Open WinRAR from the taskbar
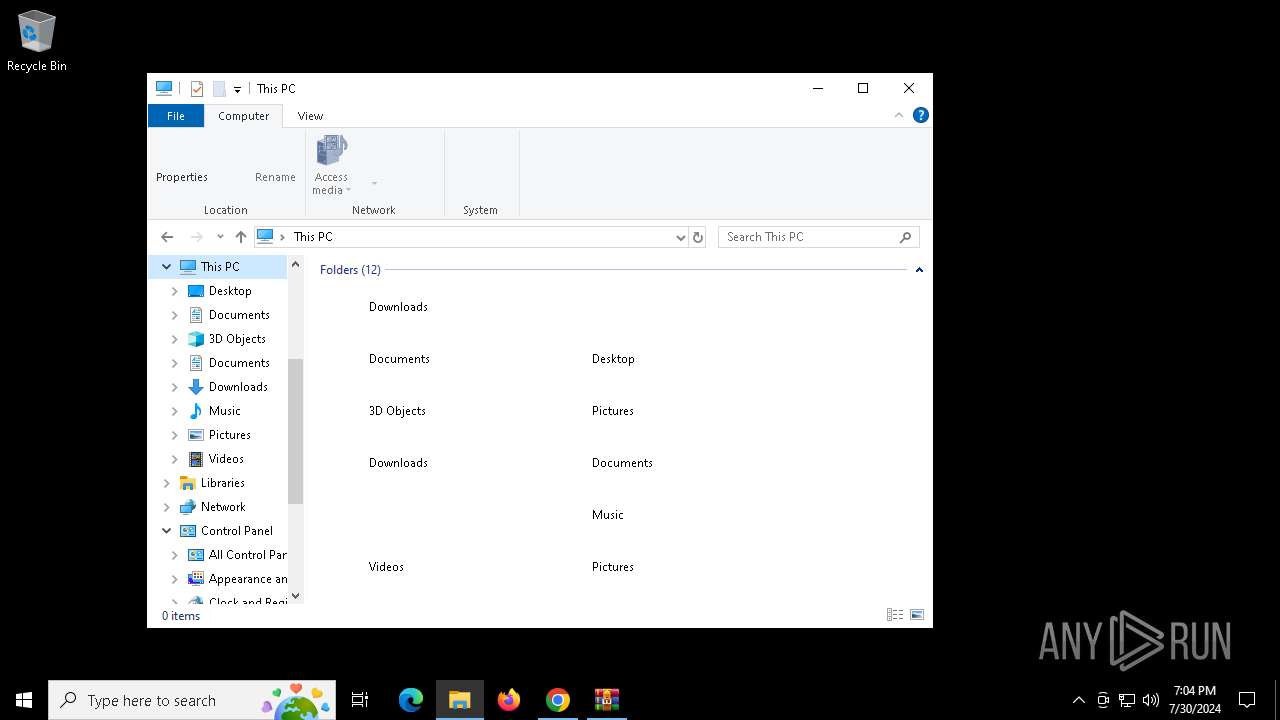The height and width of the screenshot is (720, 1280). tap(607, 700)
